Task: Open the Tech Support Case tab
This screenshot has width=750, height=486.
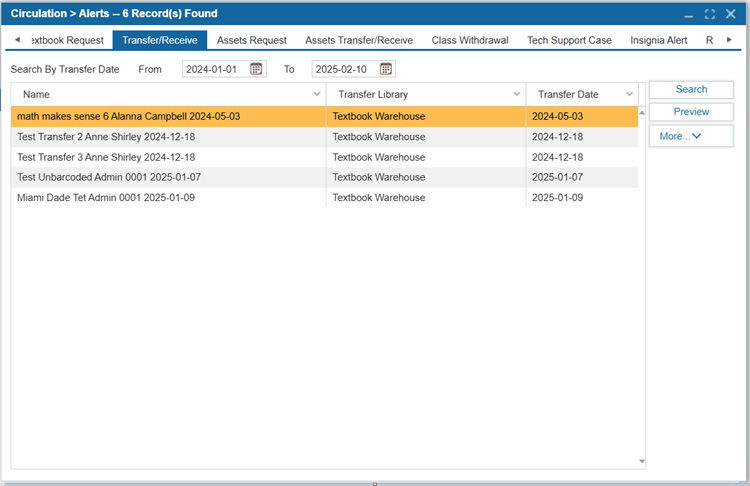Action: coord(569,41)
